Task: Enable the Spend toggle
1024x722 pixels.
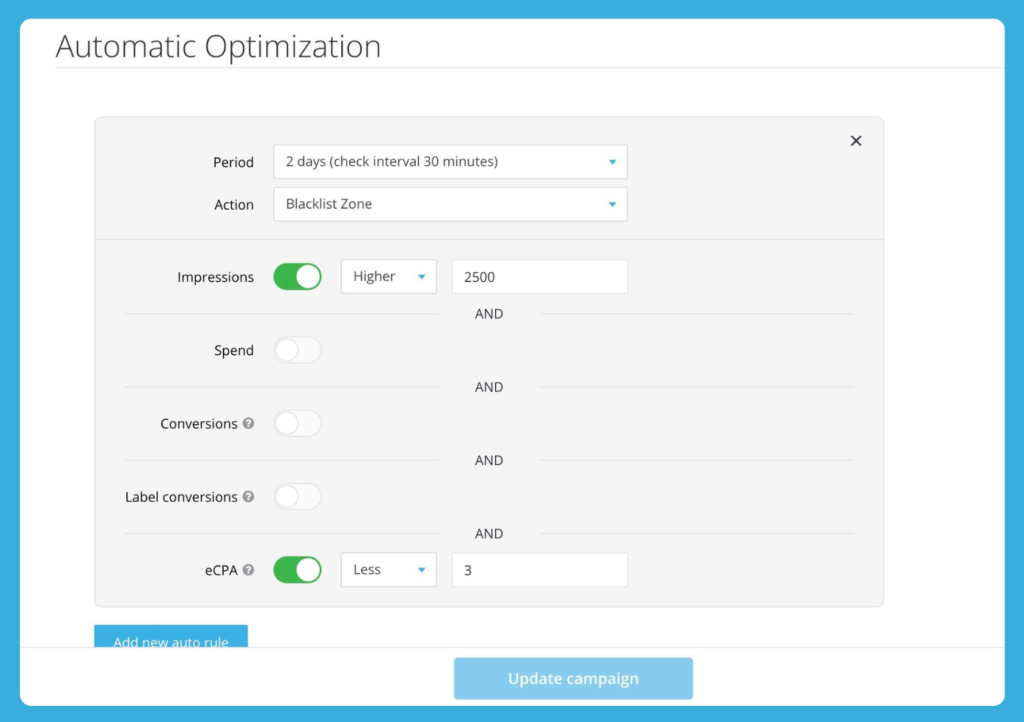Action: click(x=297, y=350)
